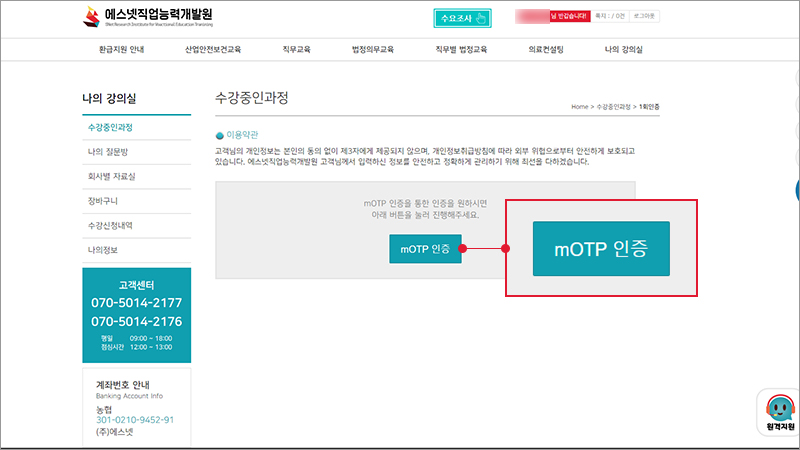Go to 법정의무교육 menu
800x450 pixels.
pyautogui.click(x=373, y=49)
